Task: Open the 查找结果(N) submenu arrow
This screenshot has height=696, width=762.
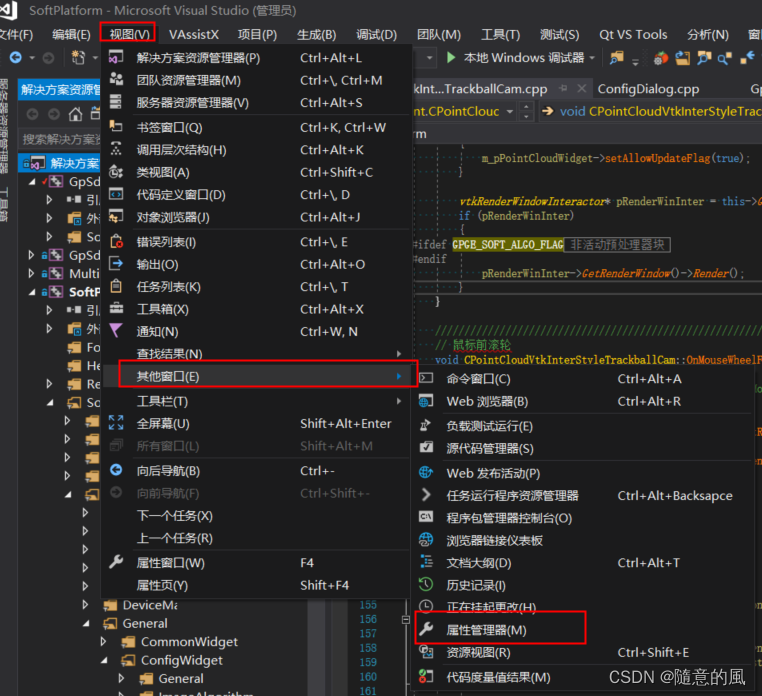Action: pyautogui.click(x=399, y=354)
